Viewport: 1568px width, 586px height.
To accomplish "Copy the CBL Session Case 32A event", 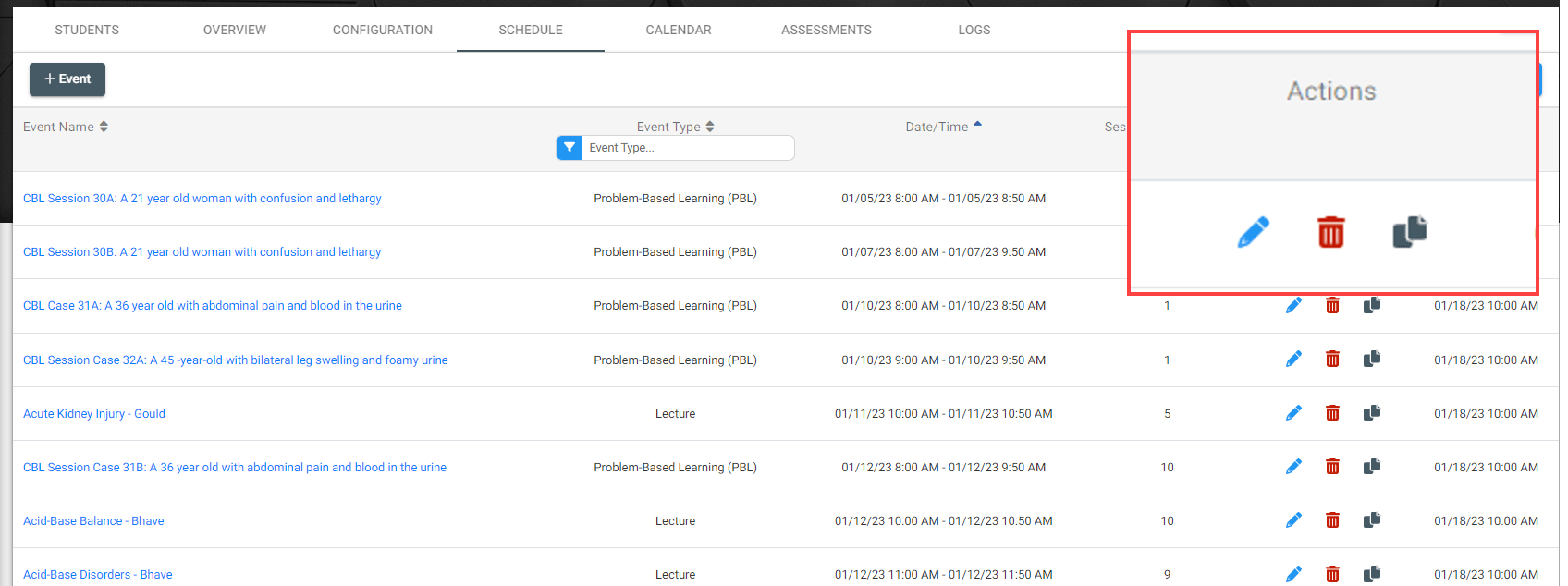I will (1372, 359).
